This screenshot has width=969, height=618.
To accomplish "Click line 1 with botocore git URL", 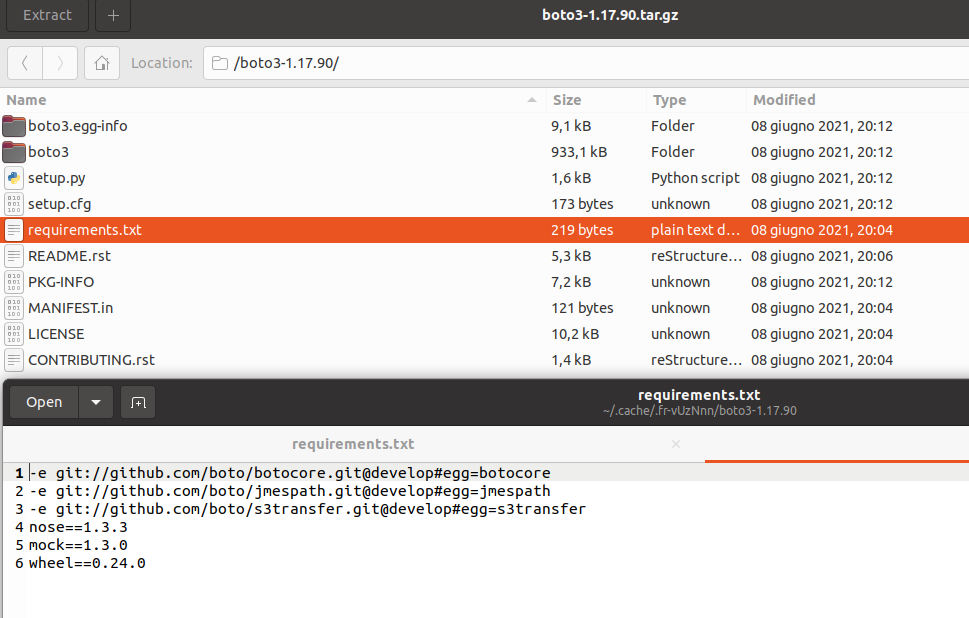I will [x=290, y=473].
